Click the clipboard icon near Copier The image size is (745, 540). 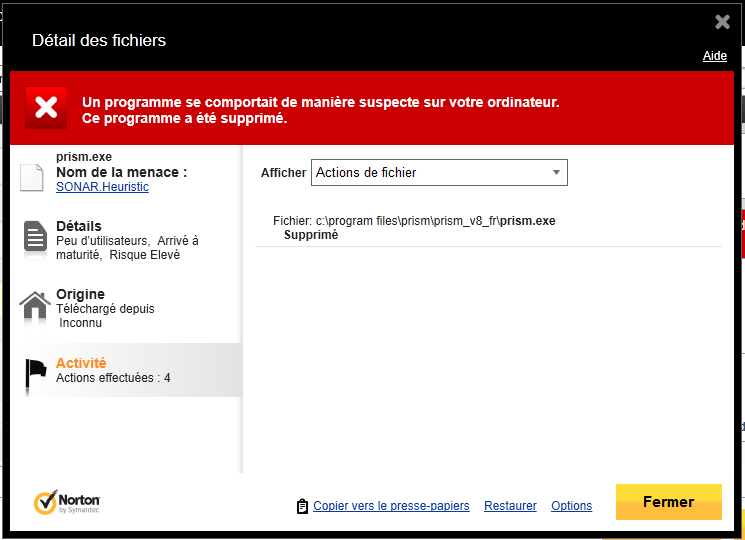[302, 506]
